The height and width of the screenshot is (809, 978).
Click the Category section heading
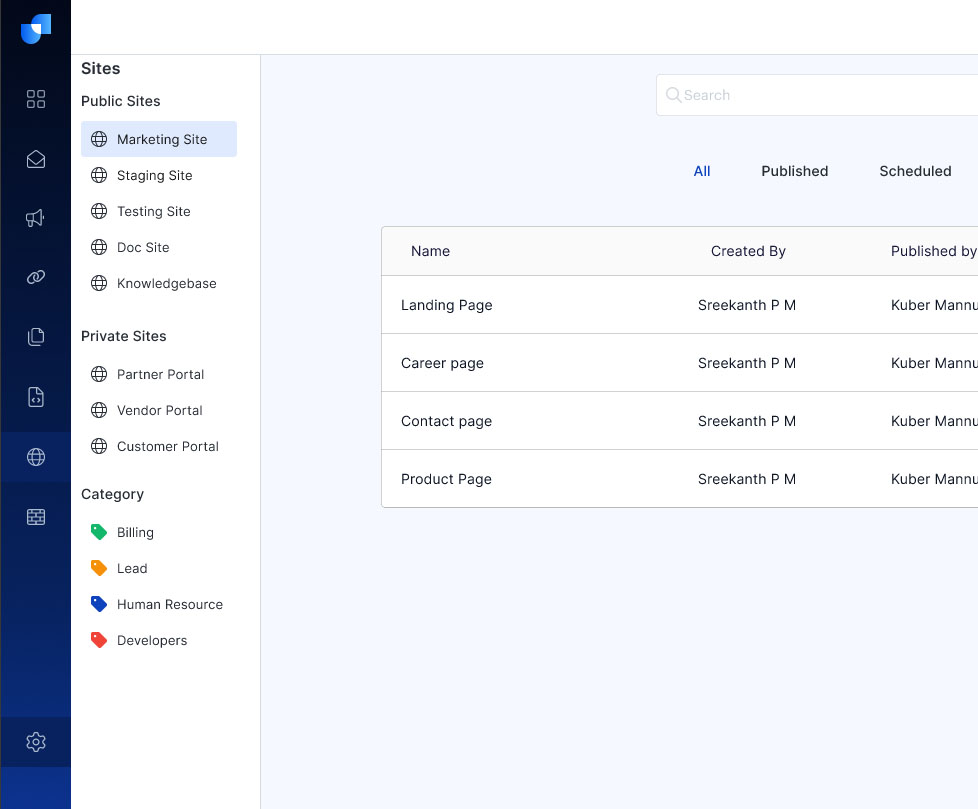[x=112, y=494]
